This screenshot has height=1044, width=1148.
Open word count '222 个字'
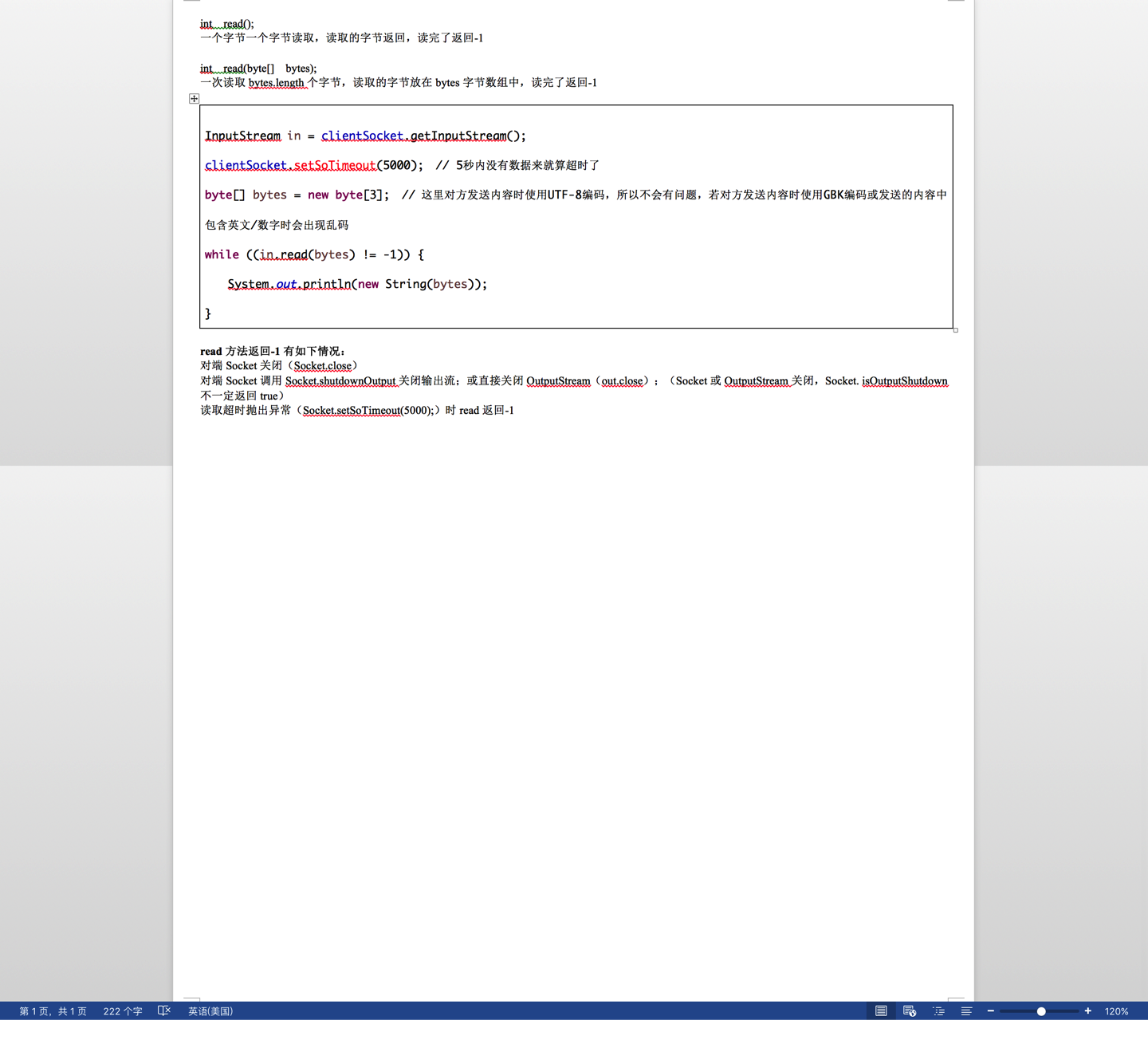123,1011
